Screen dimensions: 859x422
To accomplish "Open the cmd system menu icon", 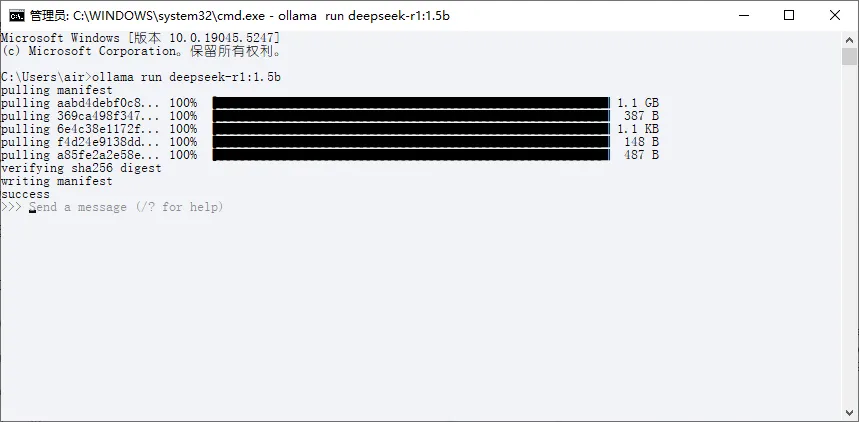I will point(16,15).
